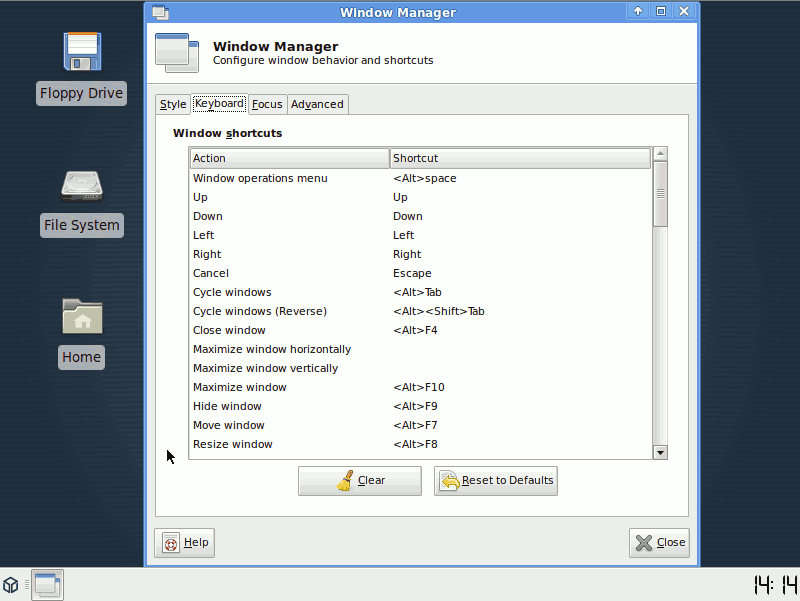Switch to the Style tab
Image resolution: width=800 pixels, height=601 pixels.
[x=173, y=104]
